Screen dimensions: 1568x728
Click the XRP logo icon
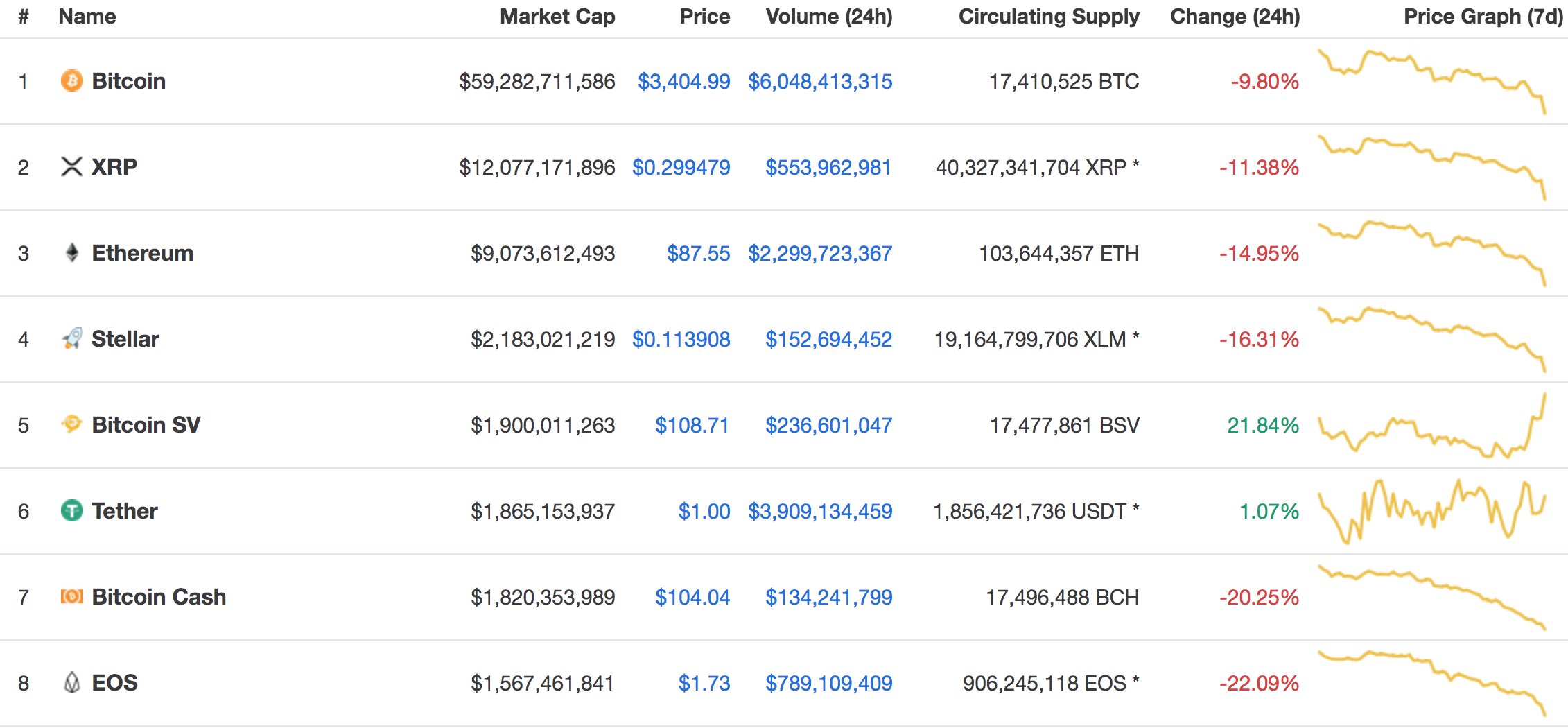pyautogui.click(x=71, y=166)
